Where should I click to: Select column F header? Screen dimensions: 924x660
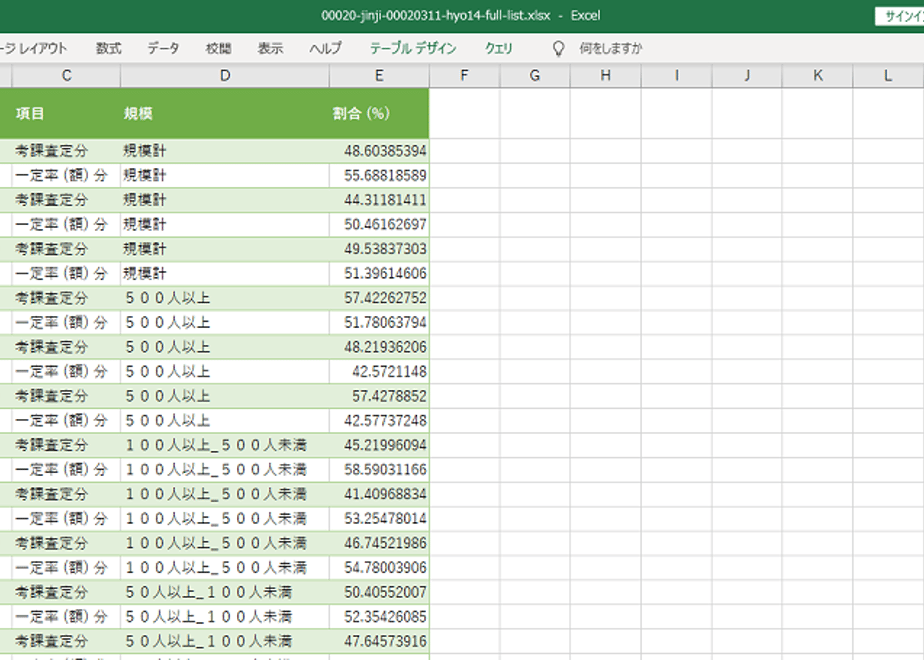pos(464,75)
